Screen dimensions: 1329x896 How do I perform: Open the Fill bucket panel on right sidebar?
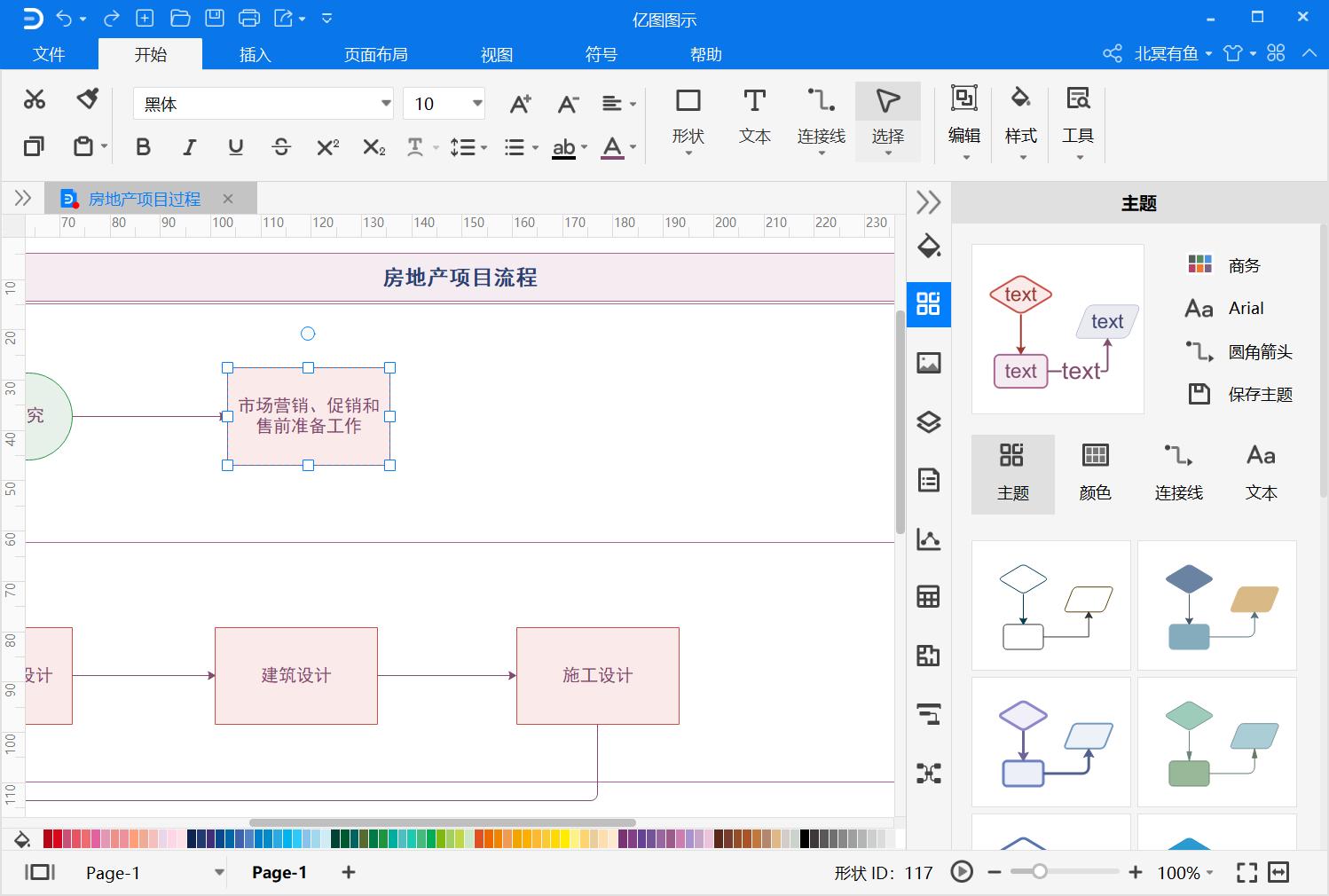(x=928, y=248)
